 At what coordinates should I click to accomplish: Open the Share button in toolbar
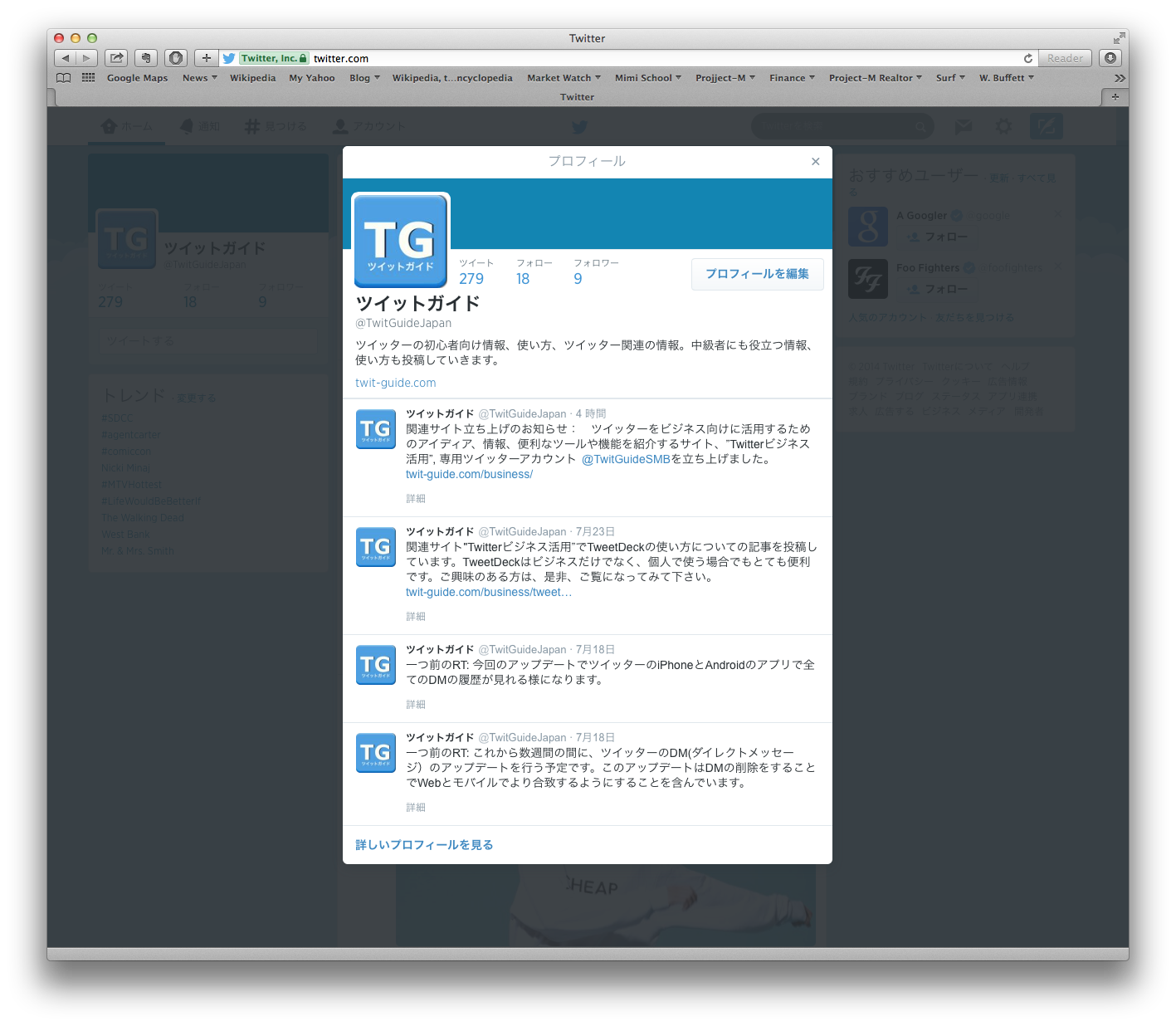116,58
